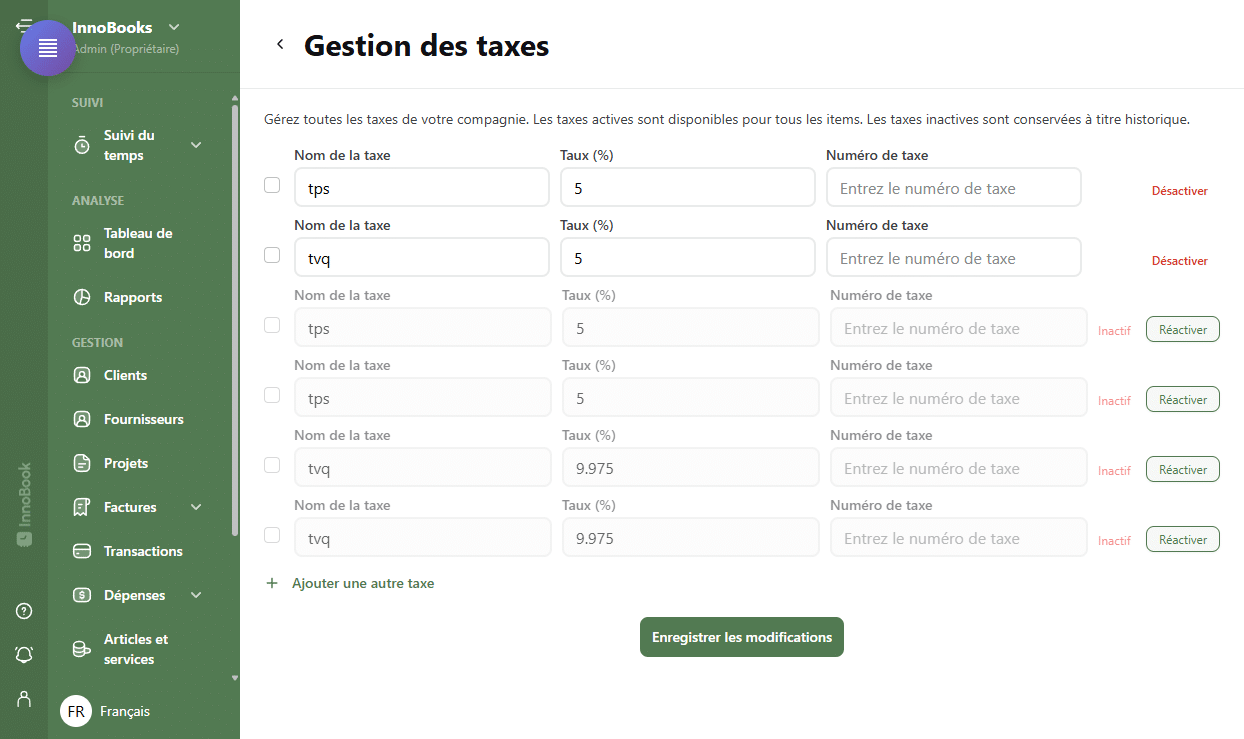Click Ajouter une autre taxe link
Image resolution: width=1244 pixels, height=739 pixels.
pos(363,583)
